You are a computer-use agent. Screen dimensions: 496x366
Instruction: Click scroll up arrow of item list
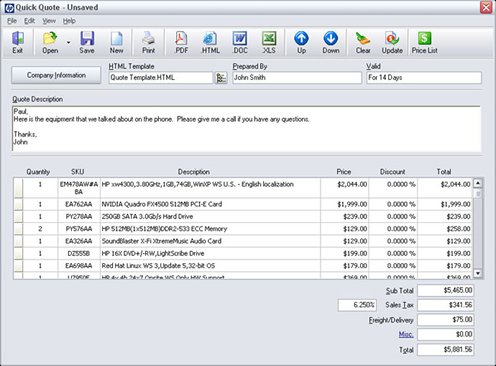pyautogui.click(x=478, y=183)
